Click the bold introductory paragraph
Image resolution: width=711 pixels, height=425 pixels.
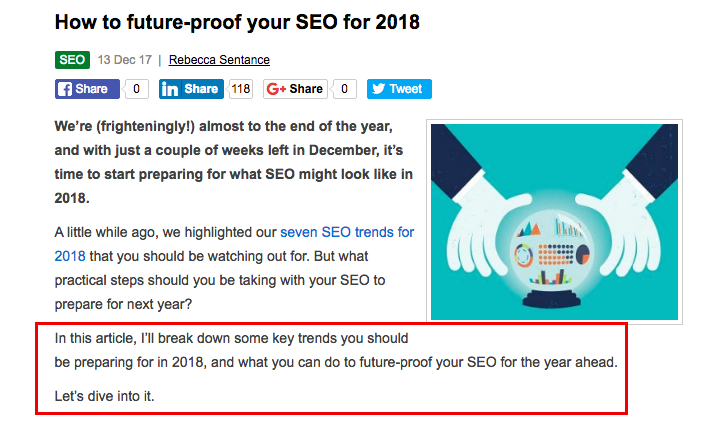[233, 163]
